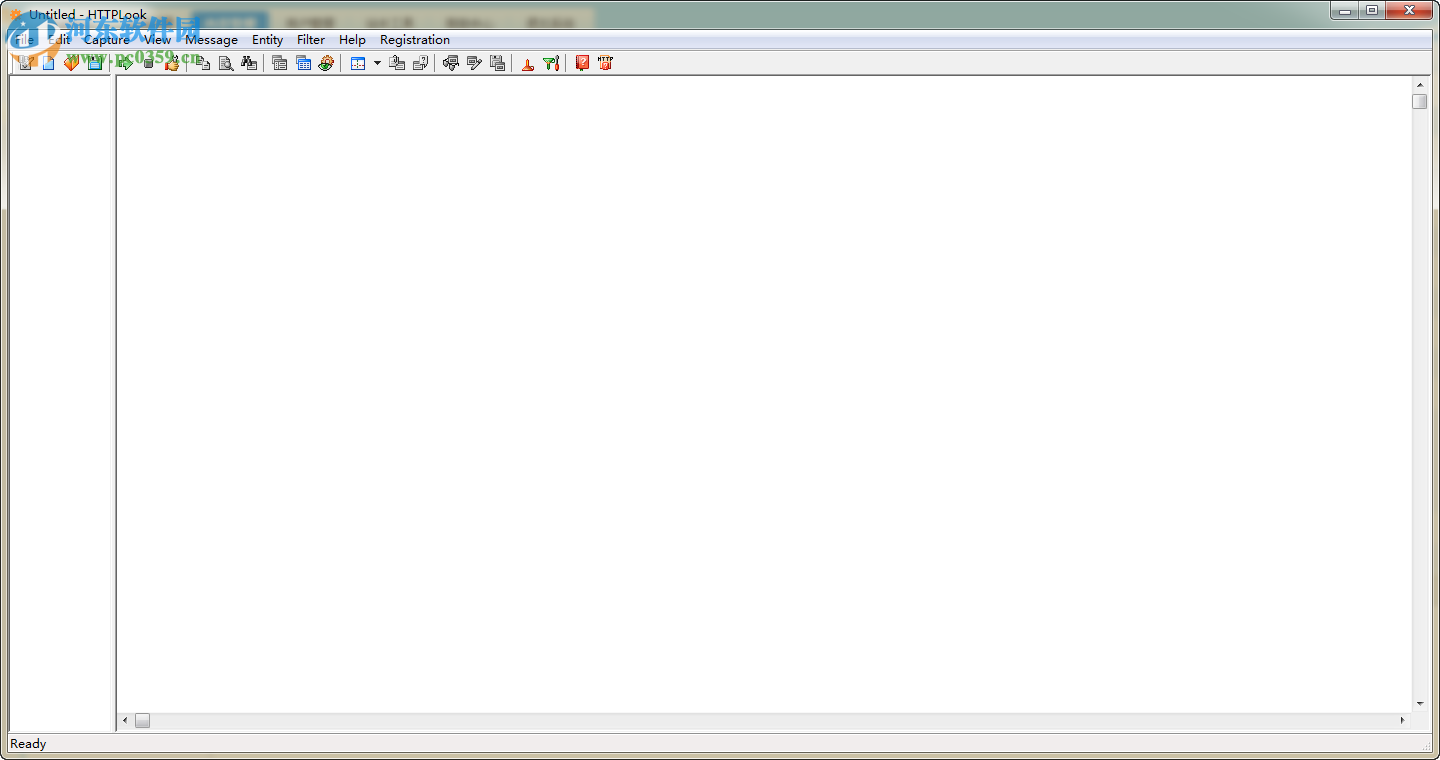Open the View menu
Viewport: 1440px width, 760px height.
click(157, 40)
